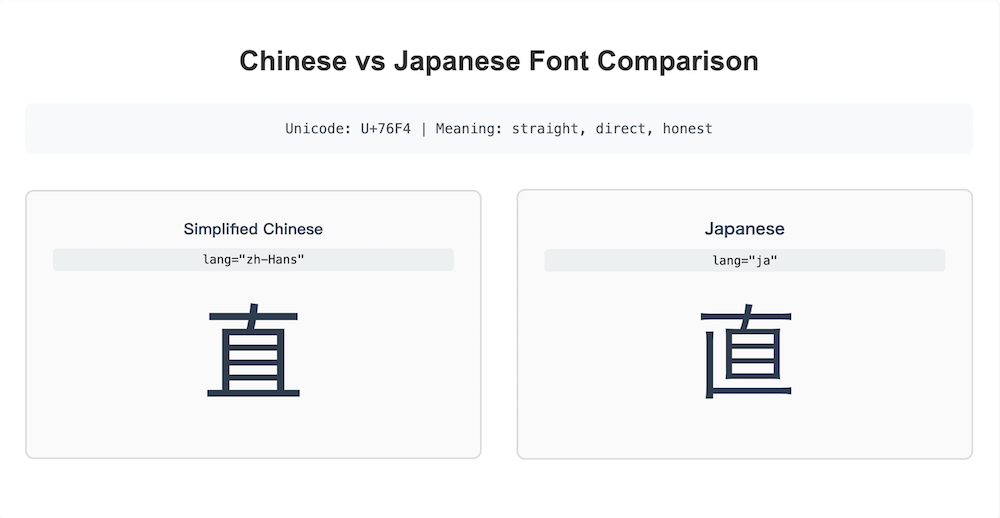Click the word 'direct' in the meaning text

coord(624,129)
